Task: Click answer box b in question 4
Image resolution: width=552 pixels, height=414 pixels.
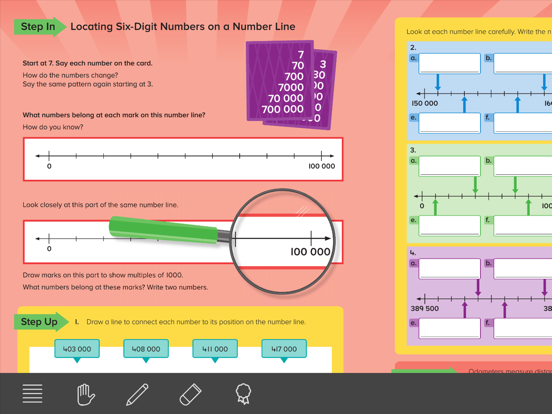Action: 523,269
